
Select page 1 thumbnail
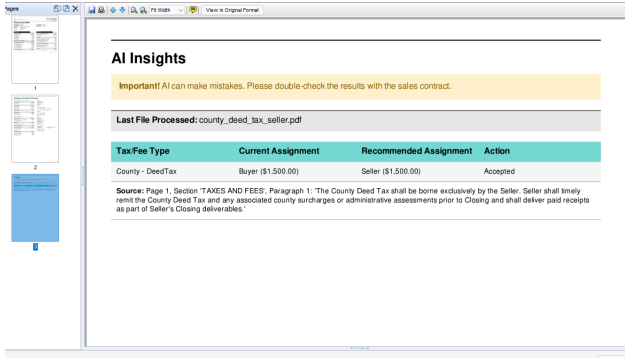tap(35, 49)
